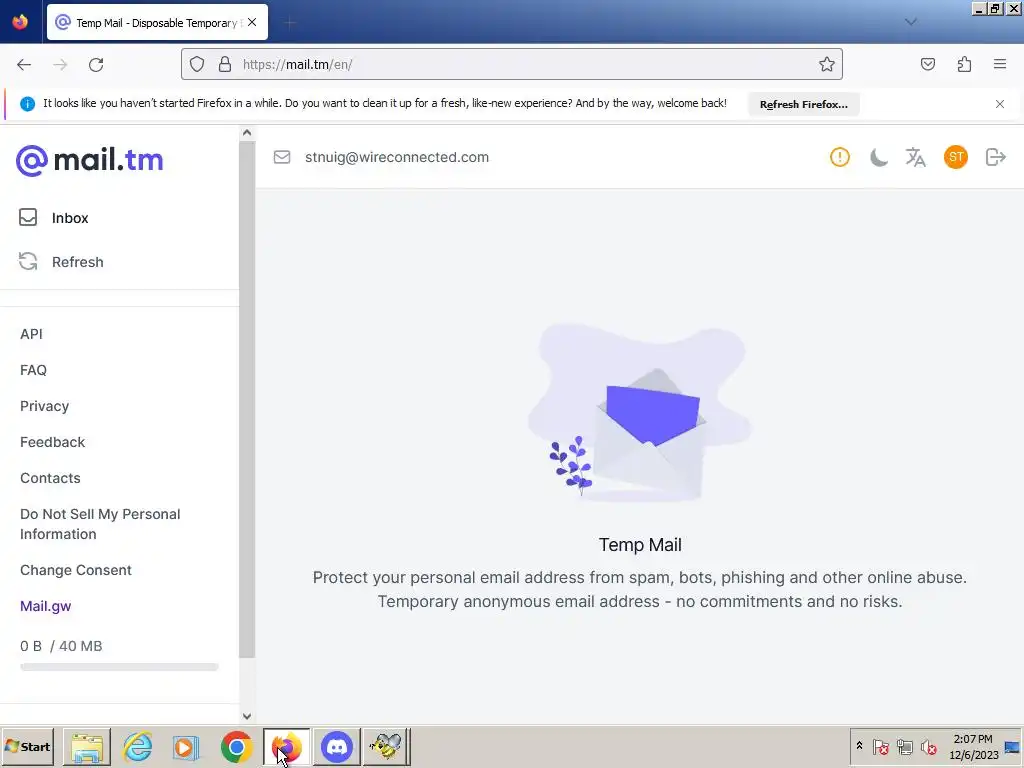Toggle dark mode with moon icon
The height and width of the screenshot is (768, 1024).
[878, 157]
